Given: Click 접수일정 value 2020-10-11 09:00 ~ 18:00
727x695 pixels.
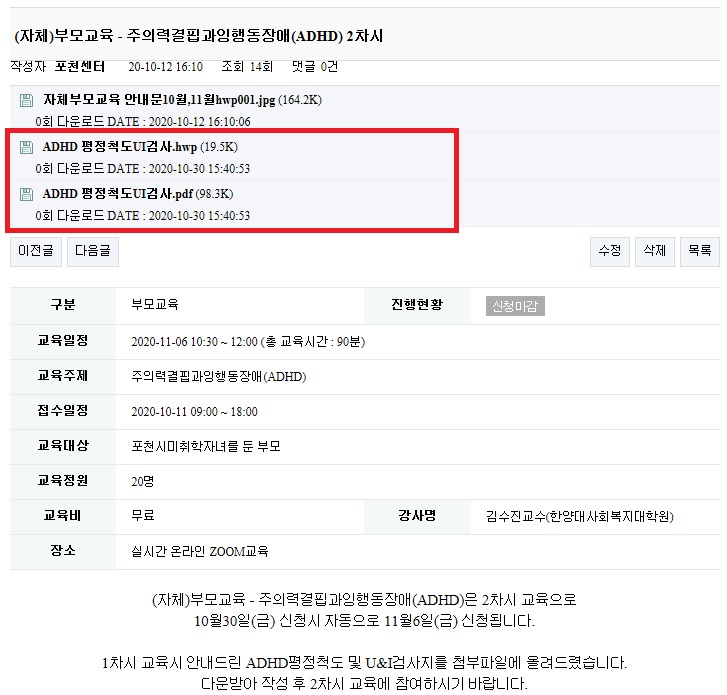Looking at the screenshot, I should (194, 412).
